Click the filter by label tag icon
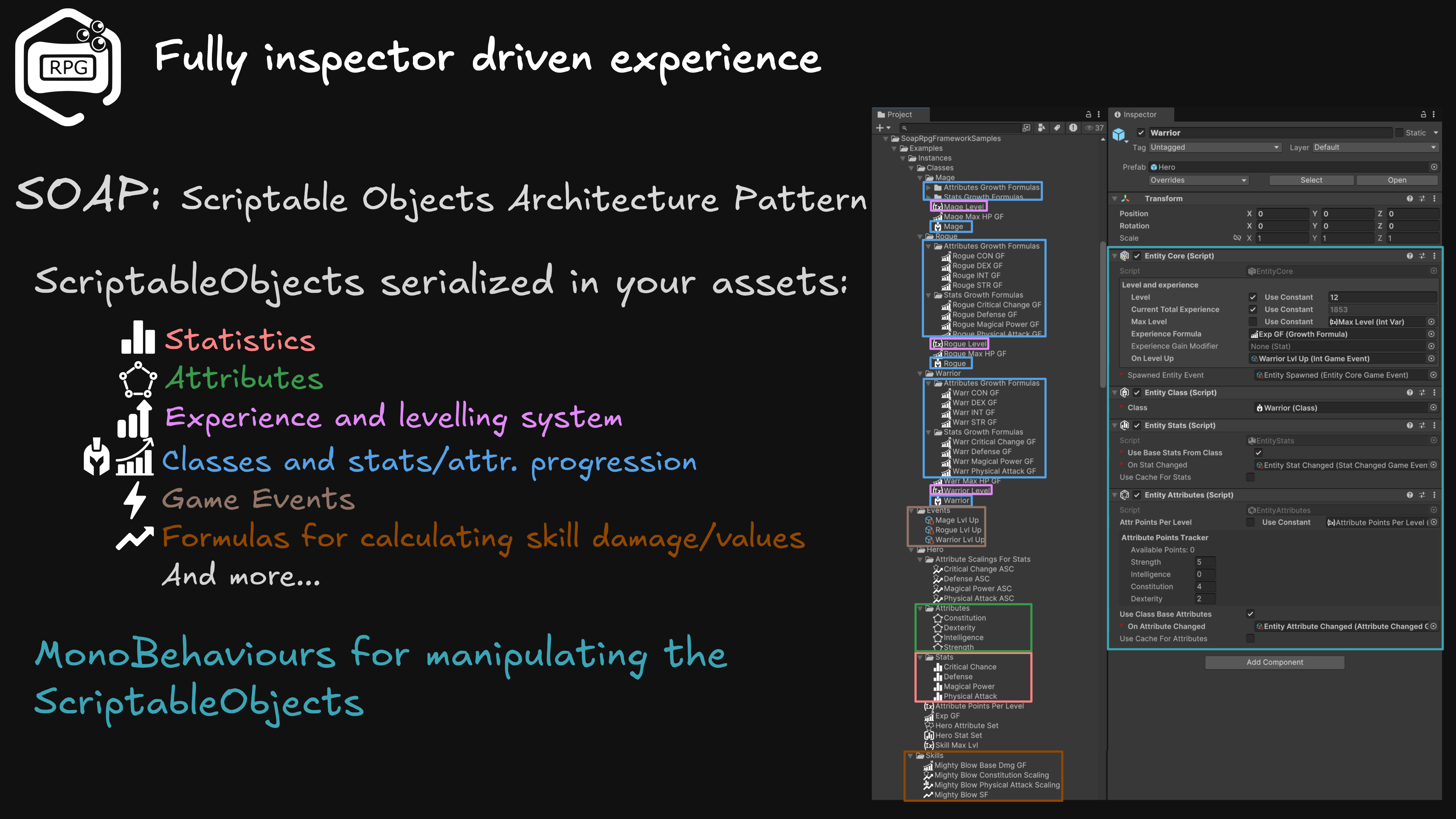 (1057, 128)
